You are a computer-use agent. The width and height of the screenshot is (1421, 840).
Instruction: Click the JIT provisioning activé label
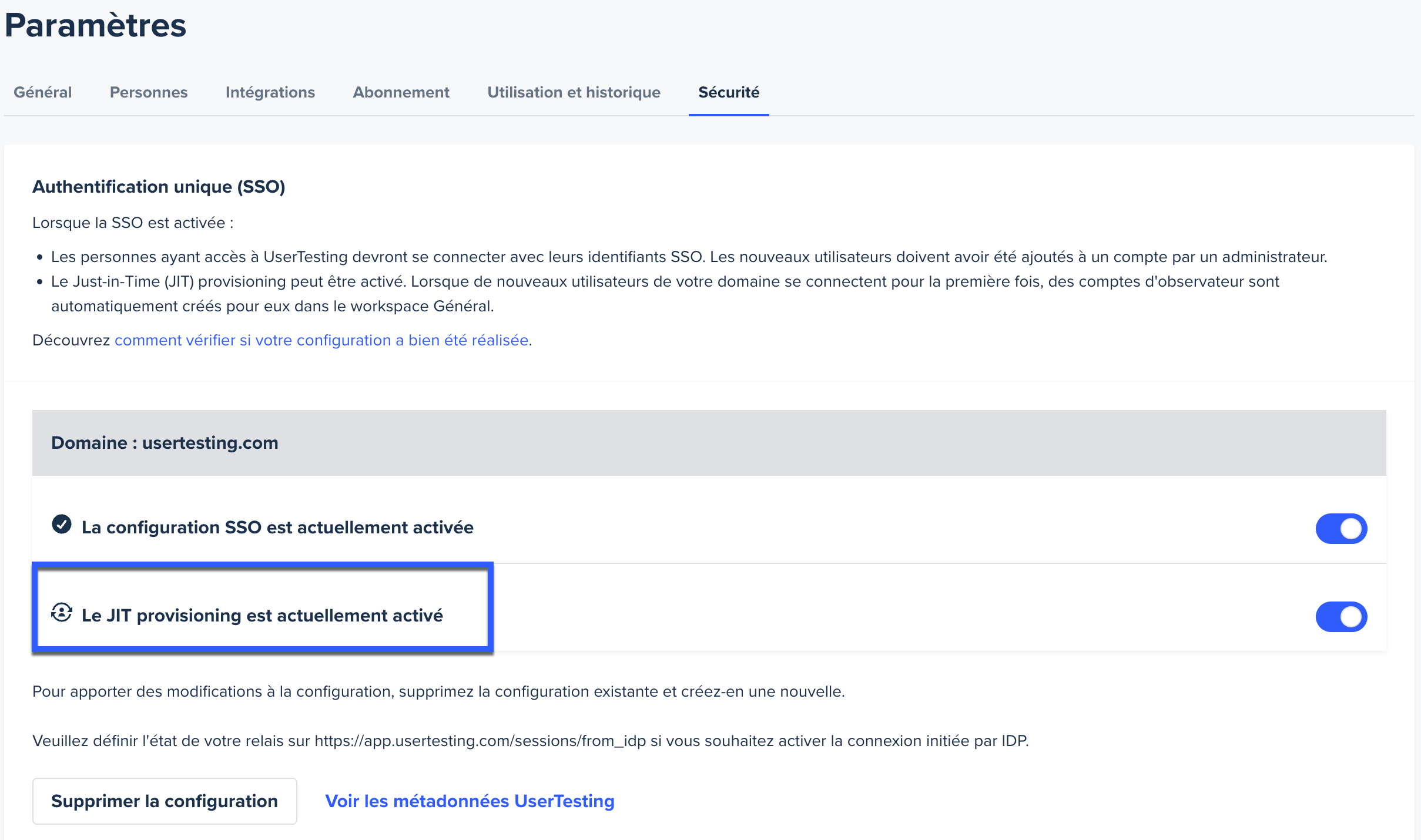[262, 616]
